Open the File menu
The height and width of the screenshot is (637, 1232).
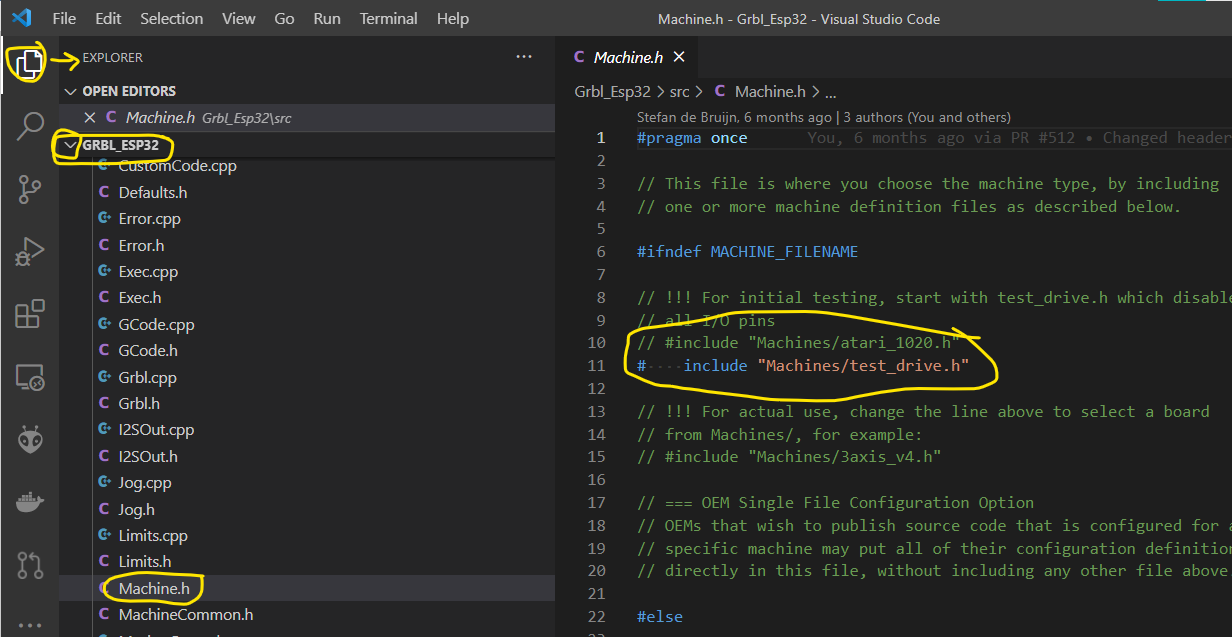point(64,19)
